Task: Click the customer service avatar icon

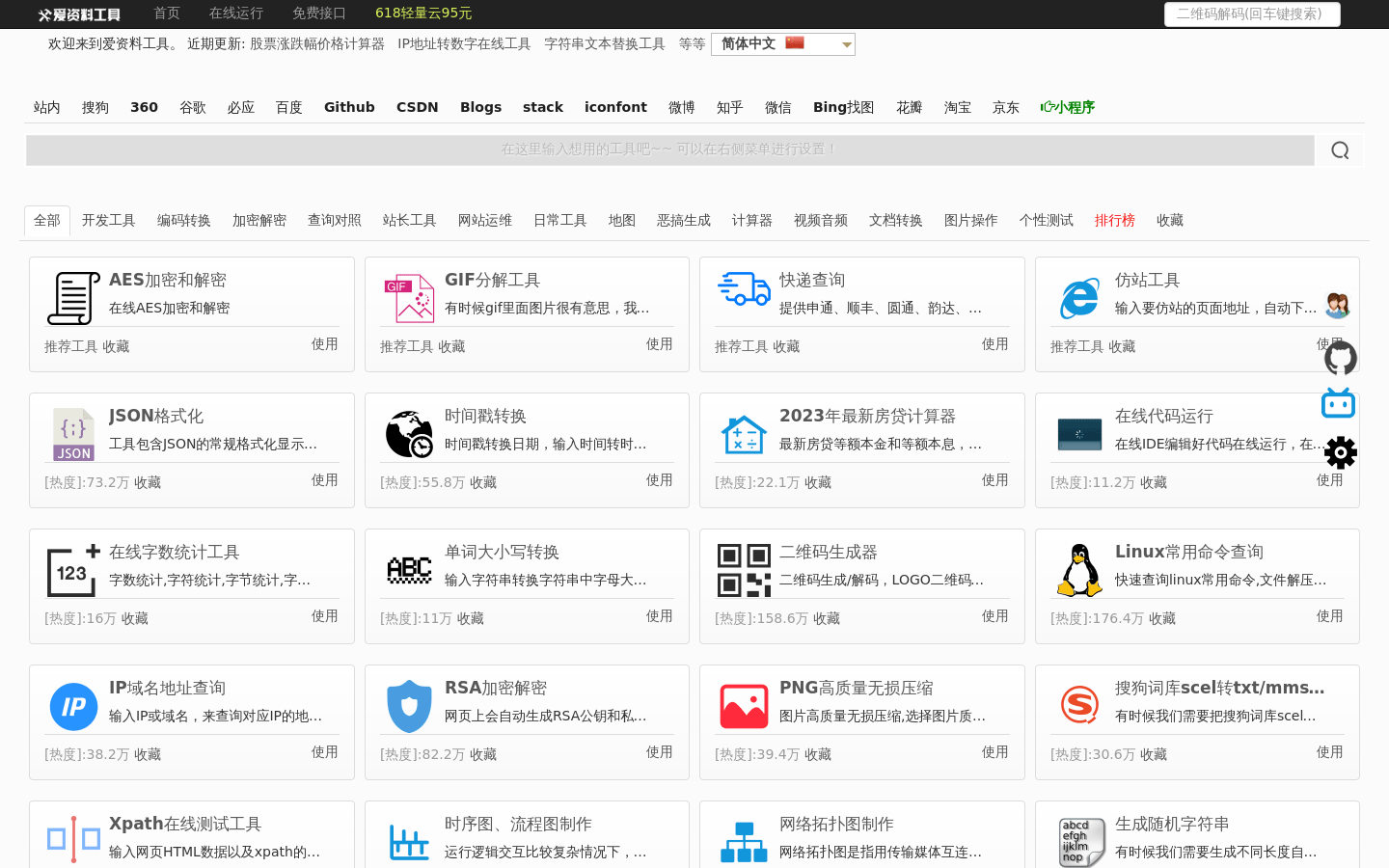Action: point(1337,306)
